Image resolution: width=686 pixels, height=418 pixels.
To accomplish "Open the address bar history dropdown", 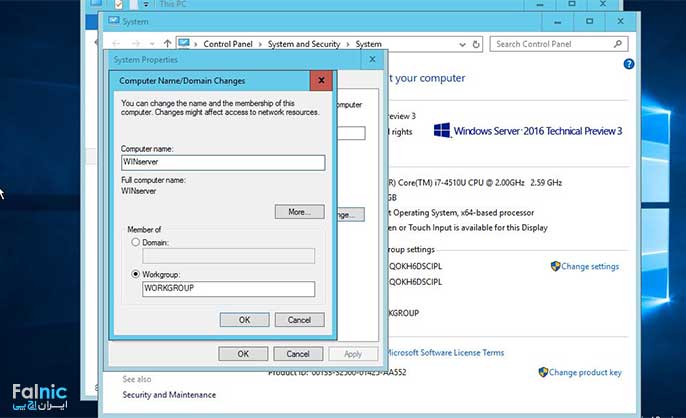I will click(463, 44).
